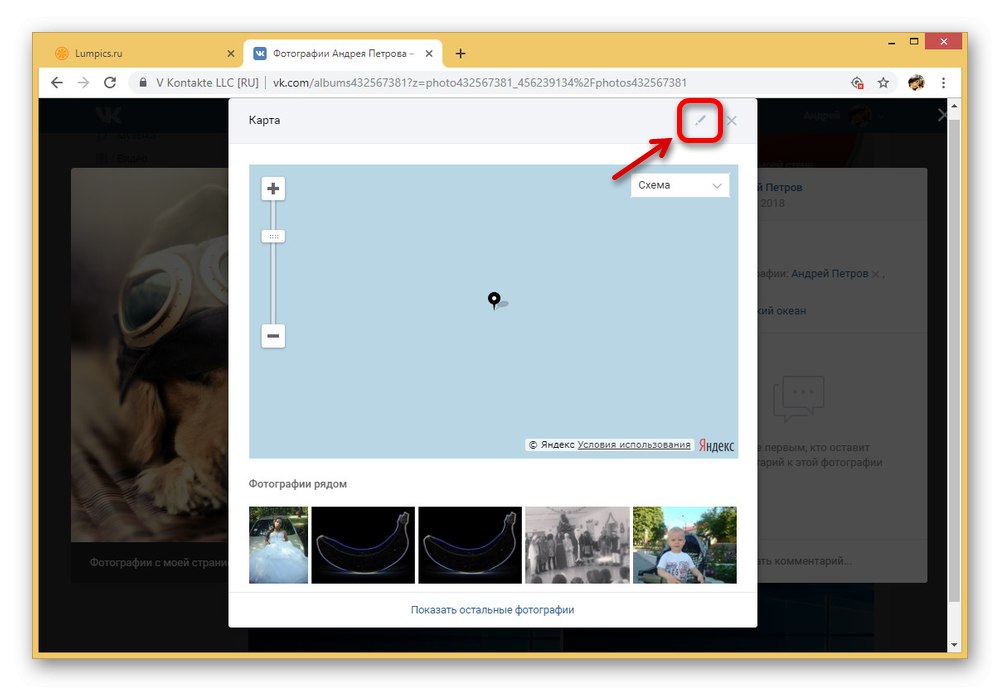
Task: Click the VK logo in page header
Action: (x=108, y=115)
